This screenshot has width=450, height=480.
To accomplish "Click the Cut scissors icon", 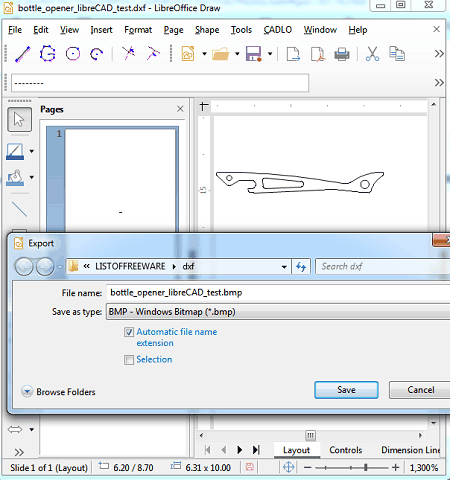I will (x=372, y=54).
